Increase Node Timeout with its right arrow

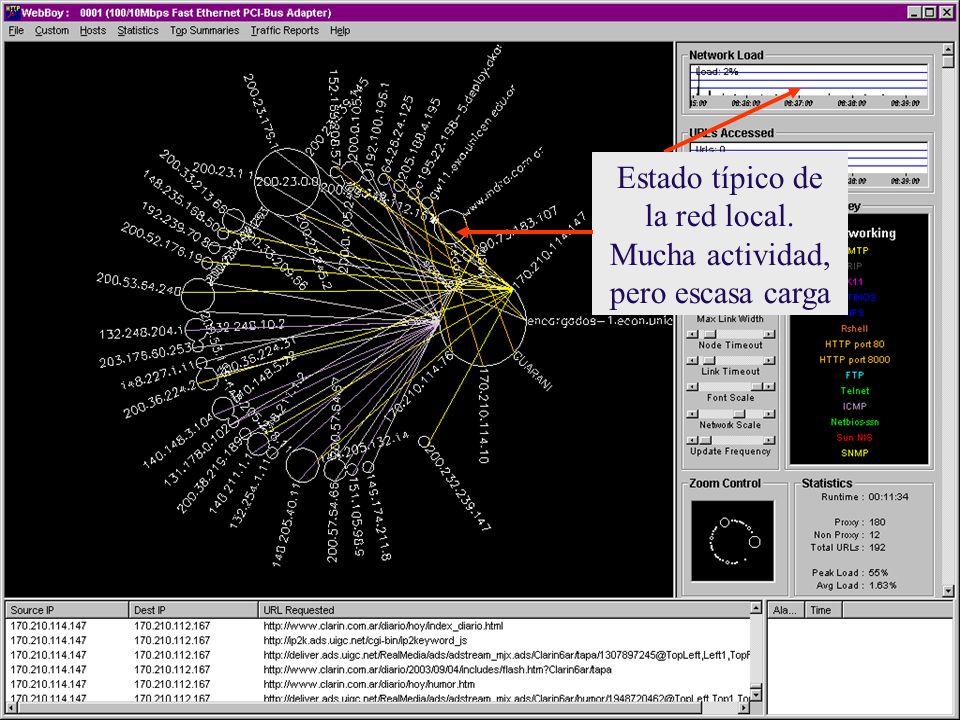coord(769,334)
